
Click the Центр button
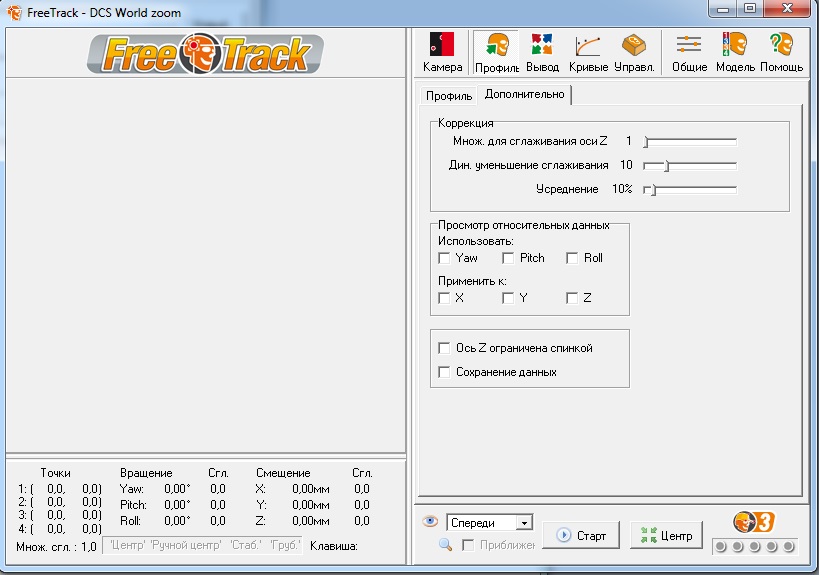tap(666, 535)
